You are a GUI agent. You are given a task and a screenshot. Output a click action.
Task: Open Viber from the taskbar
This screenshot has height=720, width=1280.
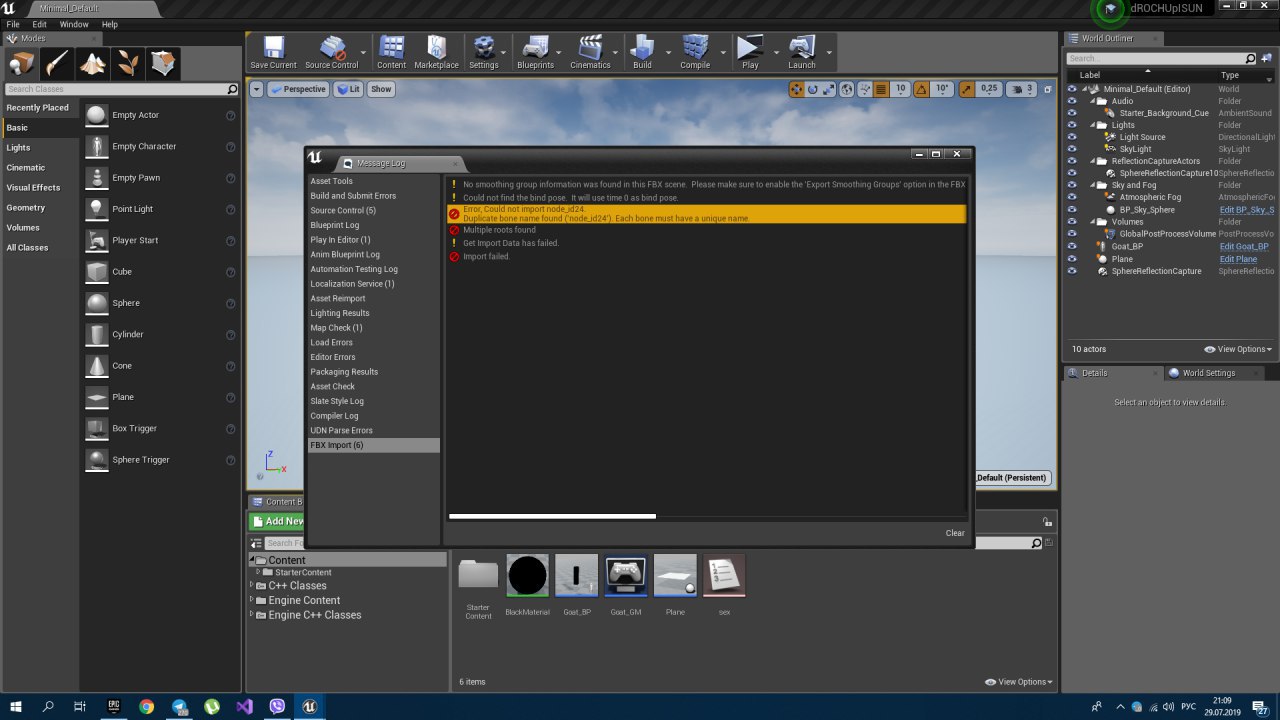coord(278,706)
